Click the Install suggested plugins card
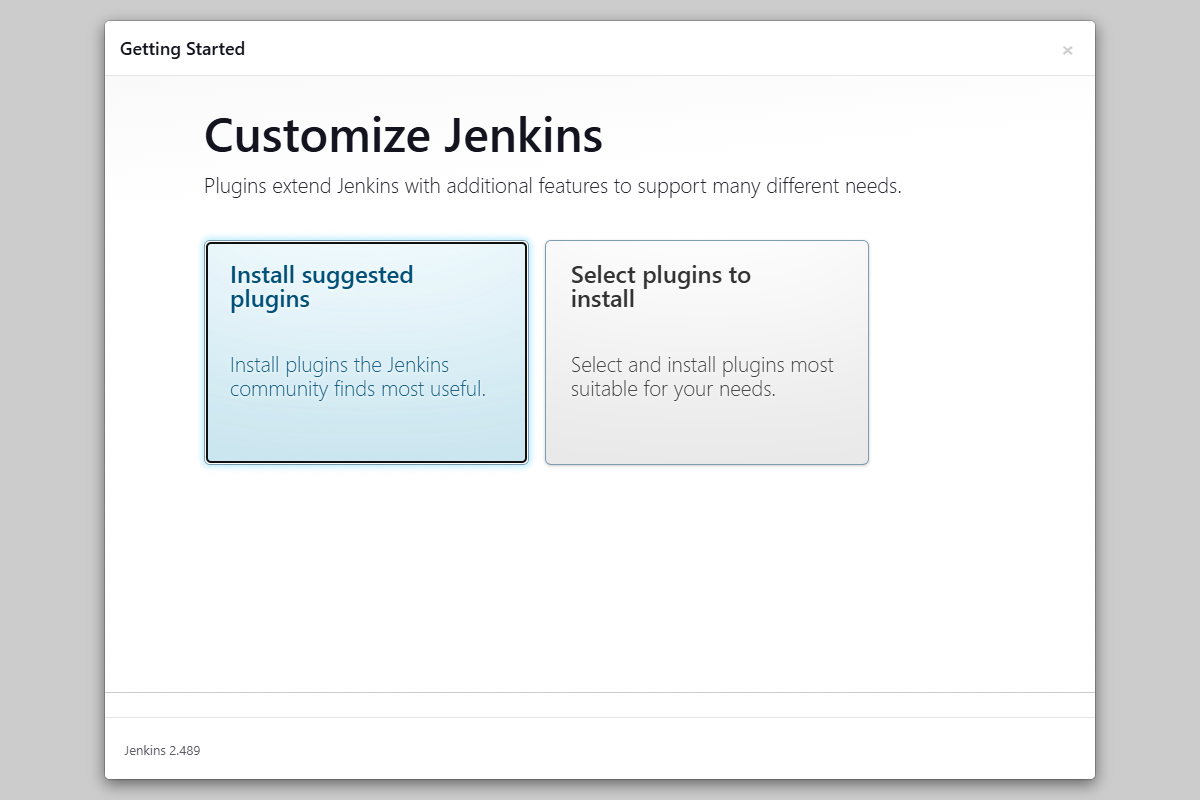The height and width of the screenshot is (800, 1200). click(365, 352)
